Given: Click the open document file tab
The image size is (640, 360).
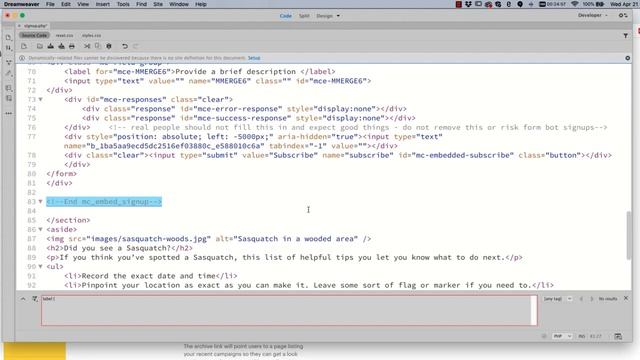Looking at the screenshot, I should [34, 26].
